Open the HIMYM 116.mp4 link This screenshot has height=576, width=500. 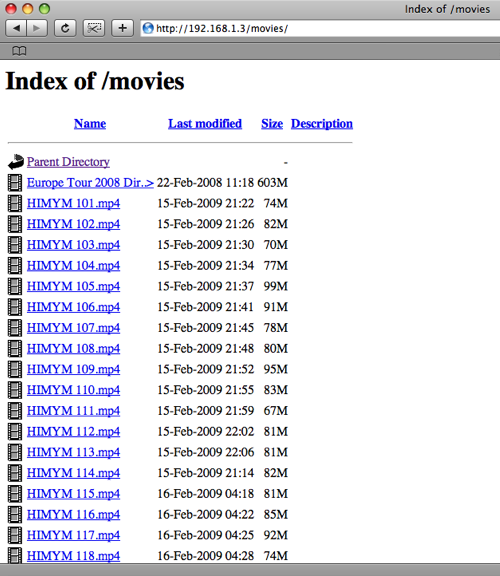point(73,515)
